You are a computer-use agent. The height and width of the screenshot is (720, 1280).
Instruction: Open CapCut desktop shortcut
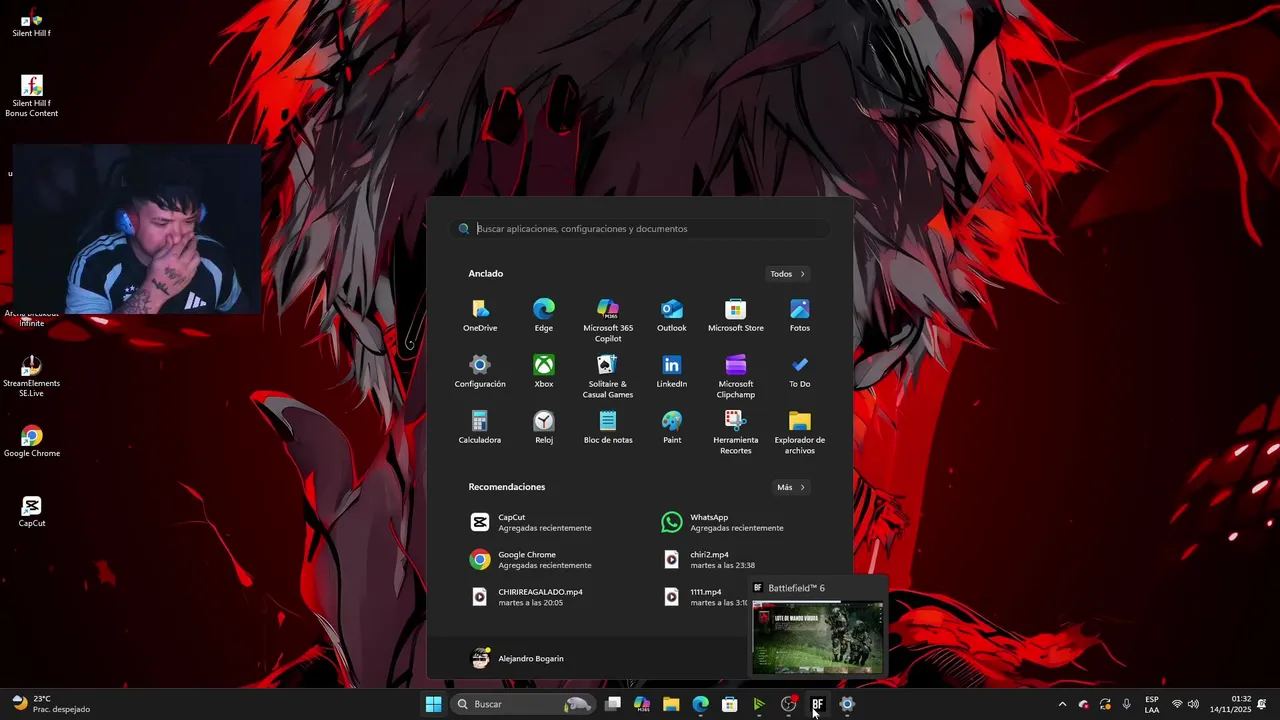pyautogui.click(x=32, y=511)
